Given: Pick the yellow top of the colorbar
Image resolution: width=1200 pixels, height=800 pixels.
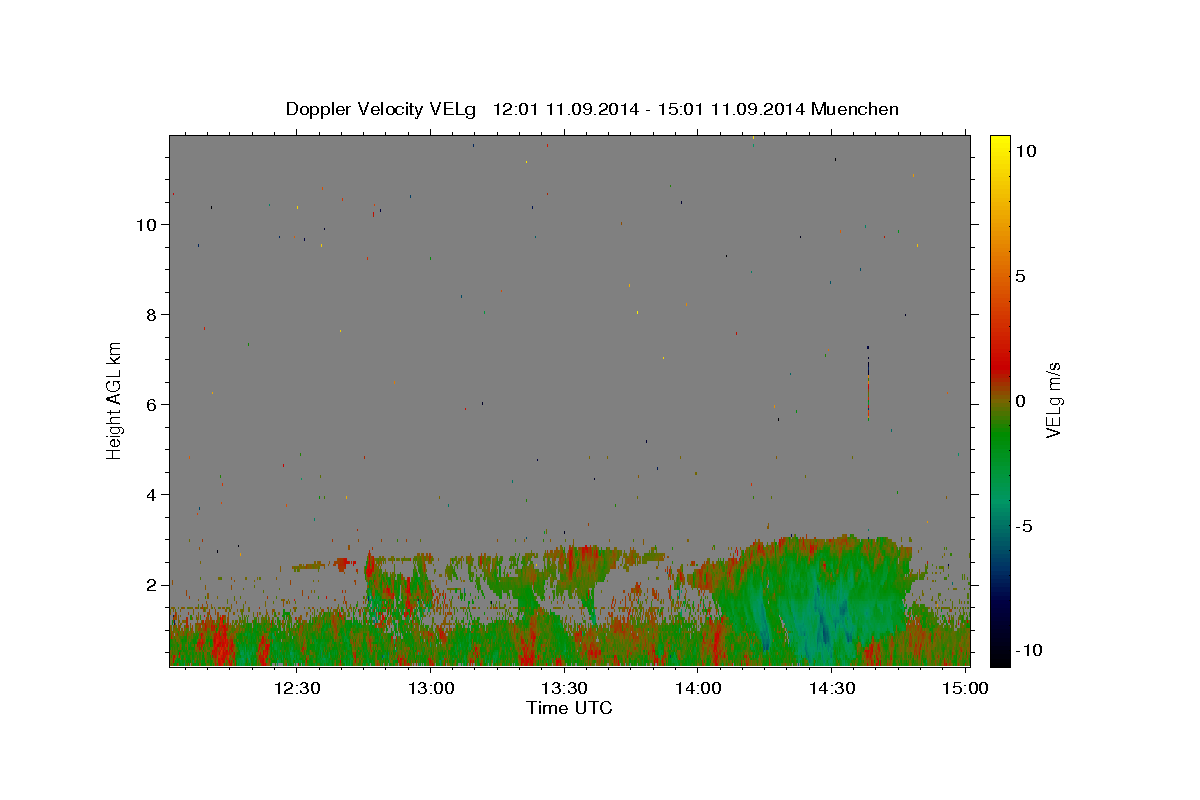Looking at the screenshot, I should [1000, 145].
